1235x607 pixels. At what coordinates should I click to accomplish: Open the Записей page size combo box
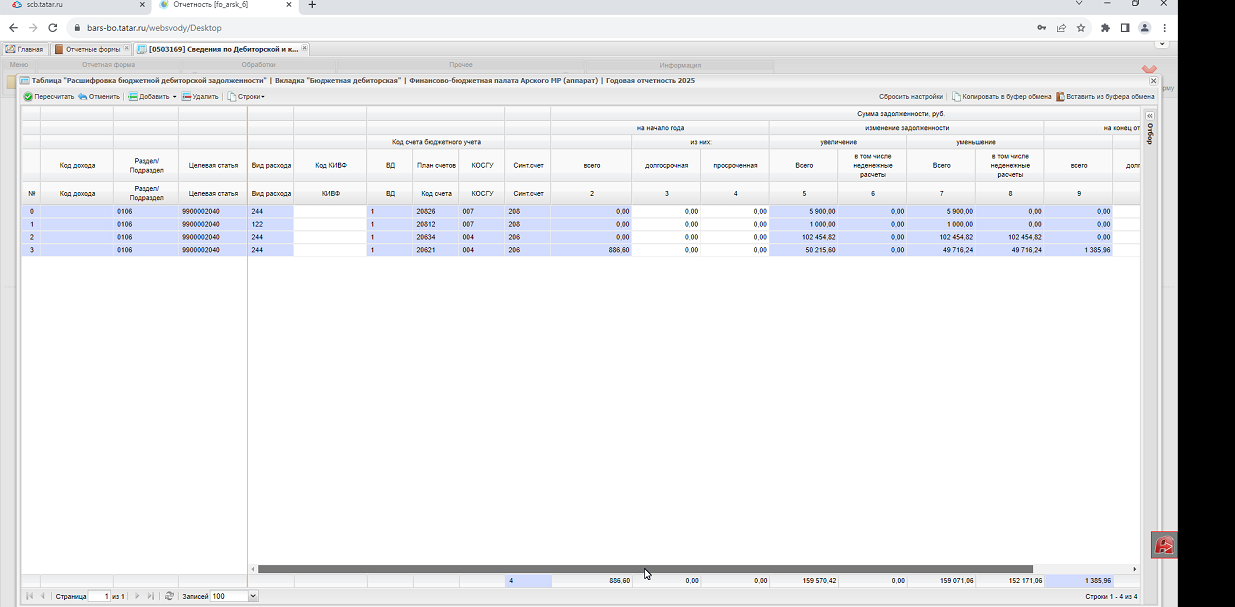253,596
